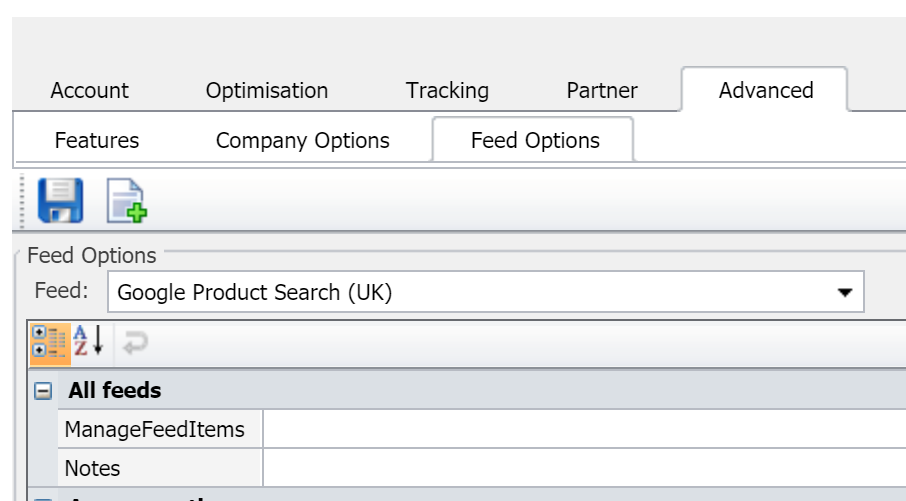This screenshot has width=906, height=501.
Task: Select the Categorized view icon in property grid
Action: (50, 343)
